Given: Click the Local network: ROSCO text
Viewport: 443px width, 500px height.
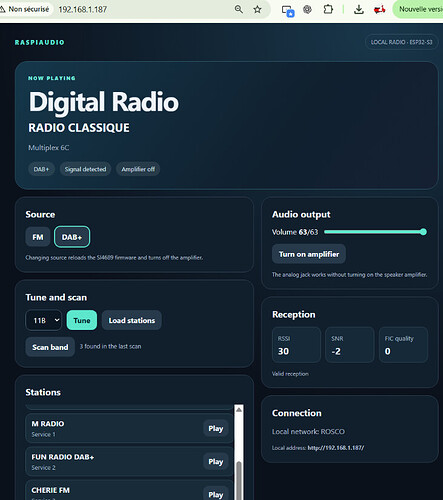Looking at the screenshot, I should coord(308,431).
